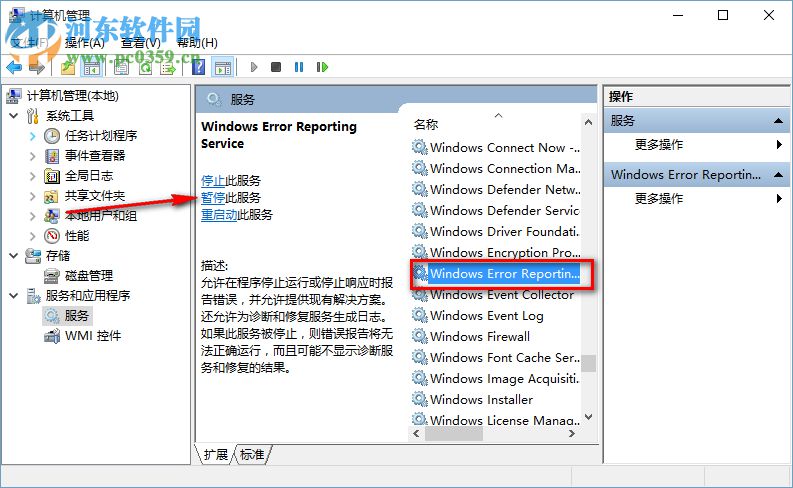Toggle the Show/Hide Action Pane button

click(223, 67)
